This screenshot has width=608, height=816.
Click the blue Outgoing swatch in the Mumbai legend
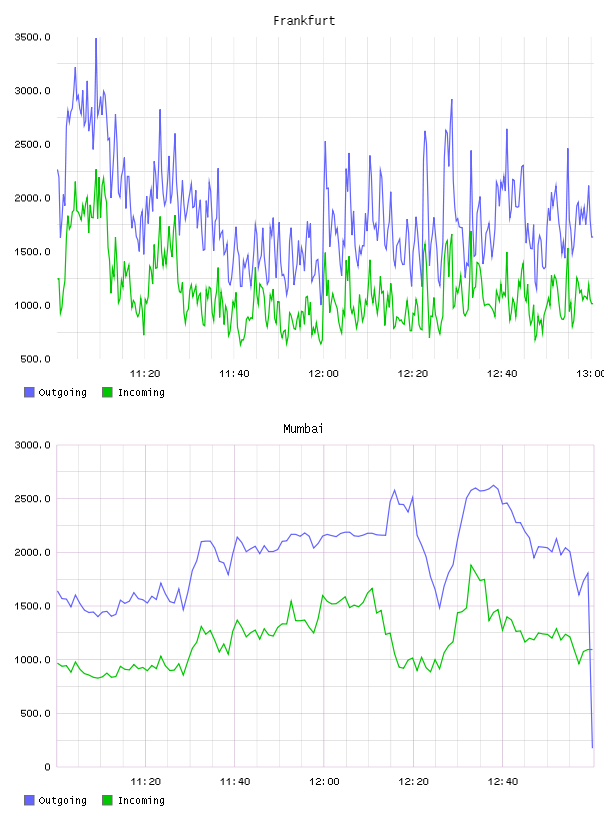click(29, 800)
